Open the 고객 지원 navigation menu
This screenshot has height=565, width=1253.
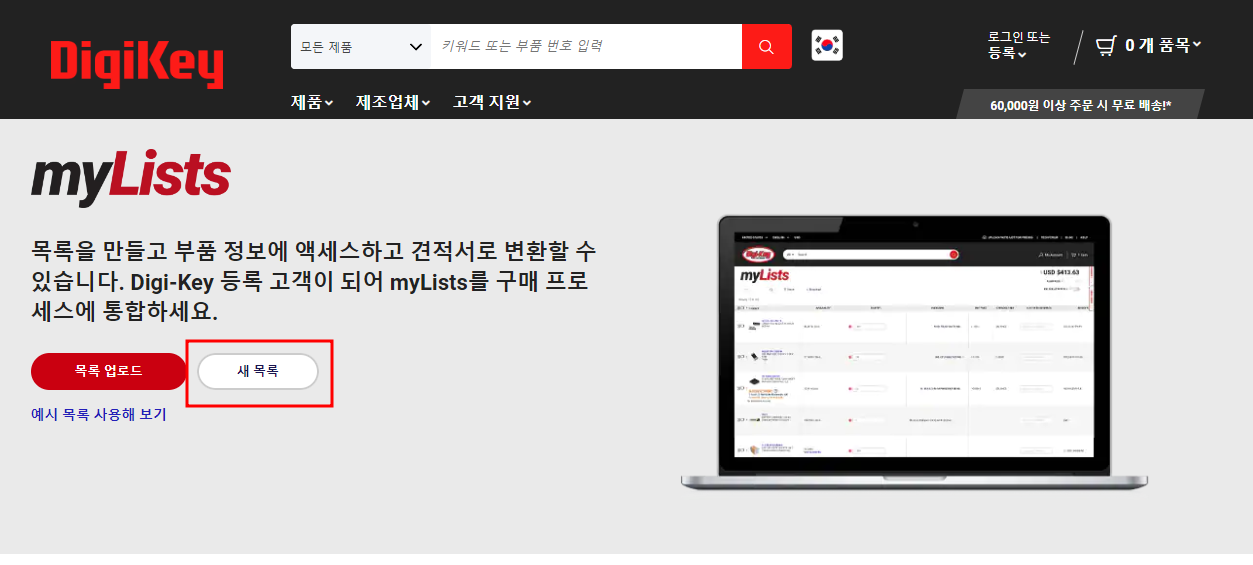tap(492, 102)
